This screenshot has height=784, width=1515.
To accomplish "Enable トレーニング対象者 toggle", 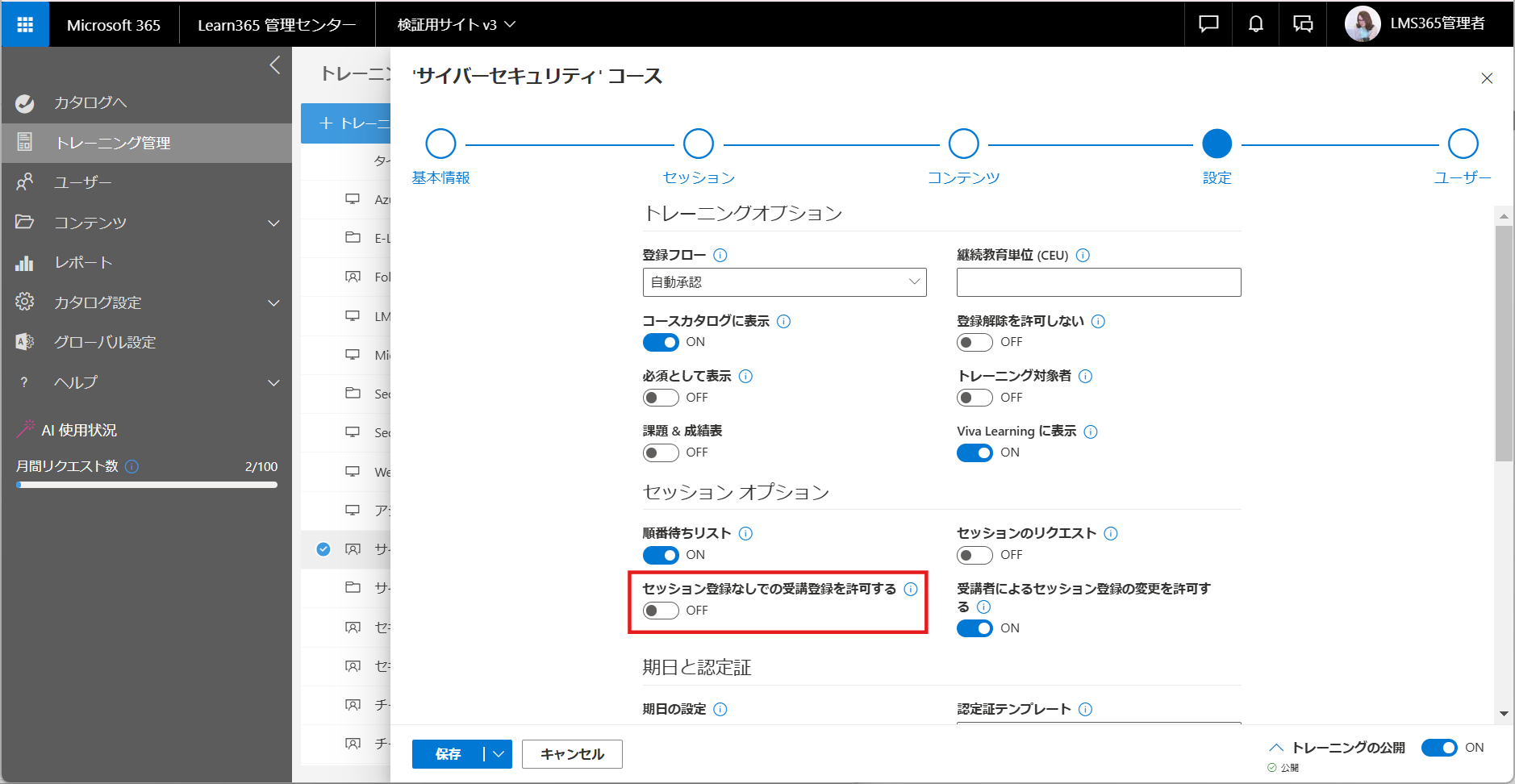I will 975,398.
